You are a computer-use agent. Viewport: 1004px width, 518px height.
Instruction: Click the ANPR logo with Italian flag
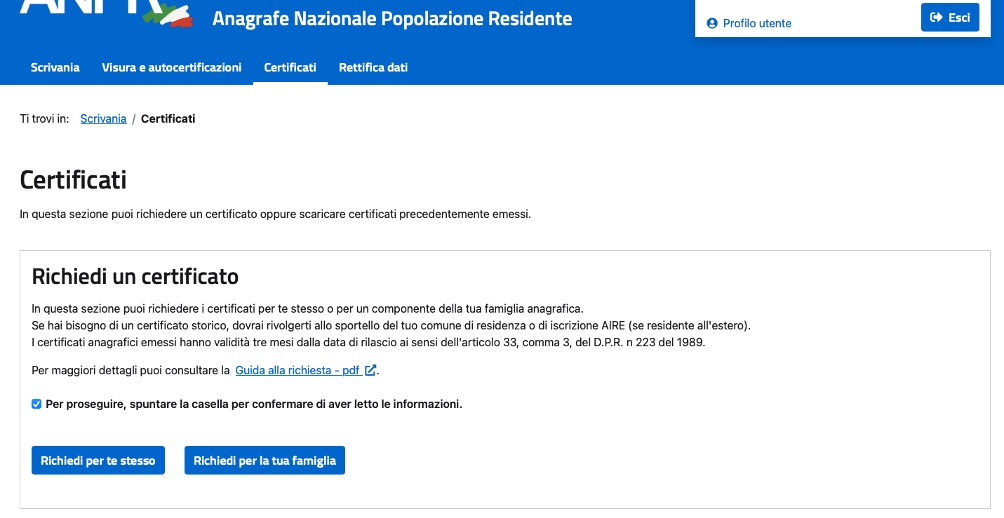[106, 13]
